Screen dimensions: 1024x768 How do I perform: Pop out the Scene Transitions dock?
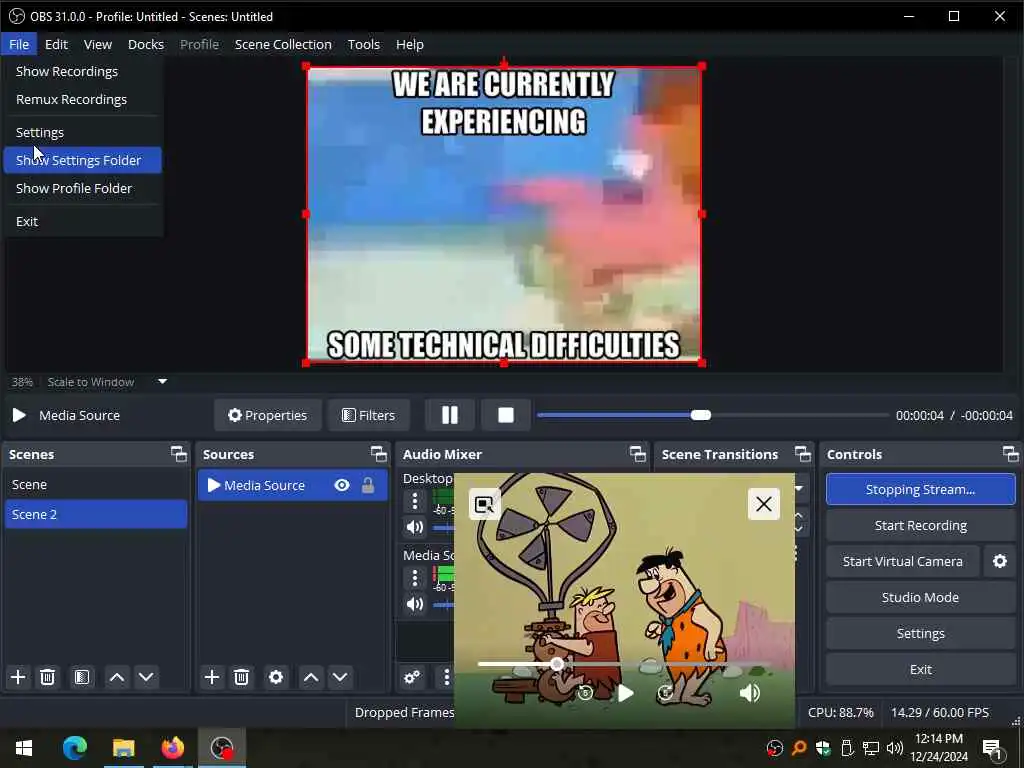tap(803, 454)
